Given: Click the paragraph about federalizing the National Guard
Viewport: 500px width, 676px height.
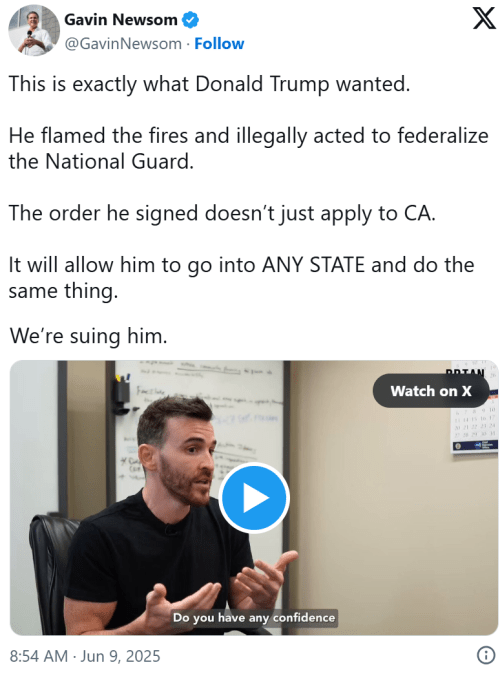Looking at the screenshot, I should coord(249,149).
